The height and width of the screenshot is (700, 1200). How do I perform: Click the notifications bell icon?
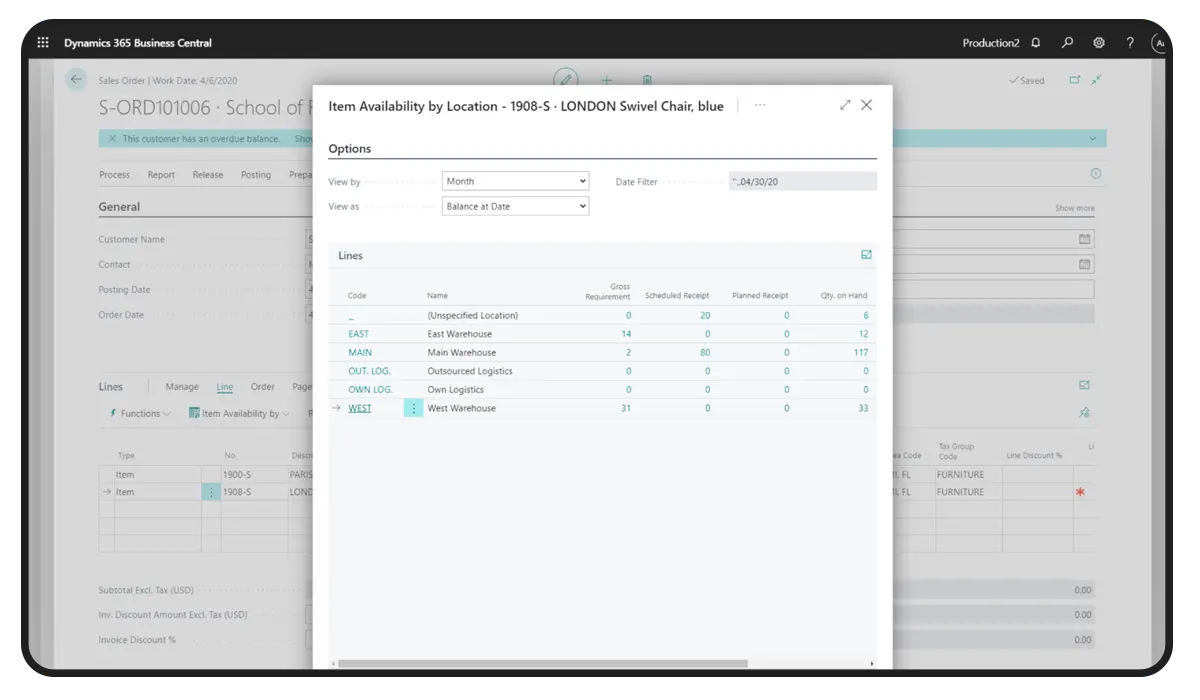[x=1036, y=43]
